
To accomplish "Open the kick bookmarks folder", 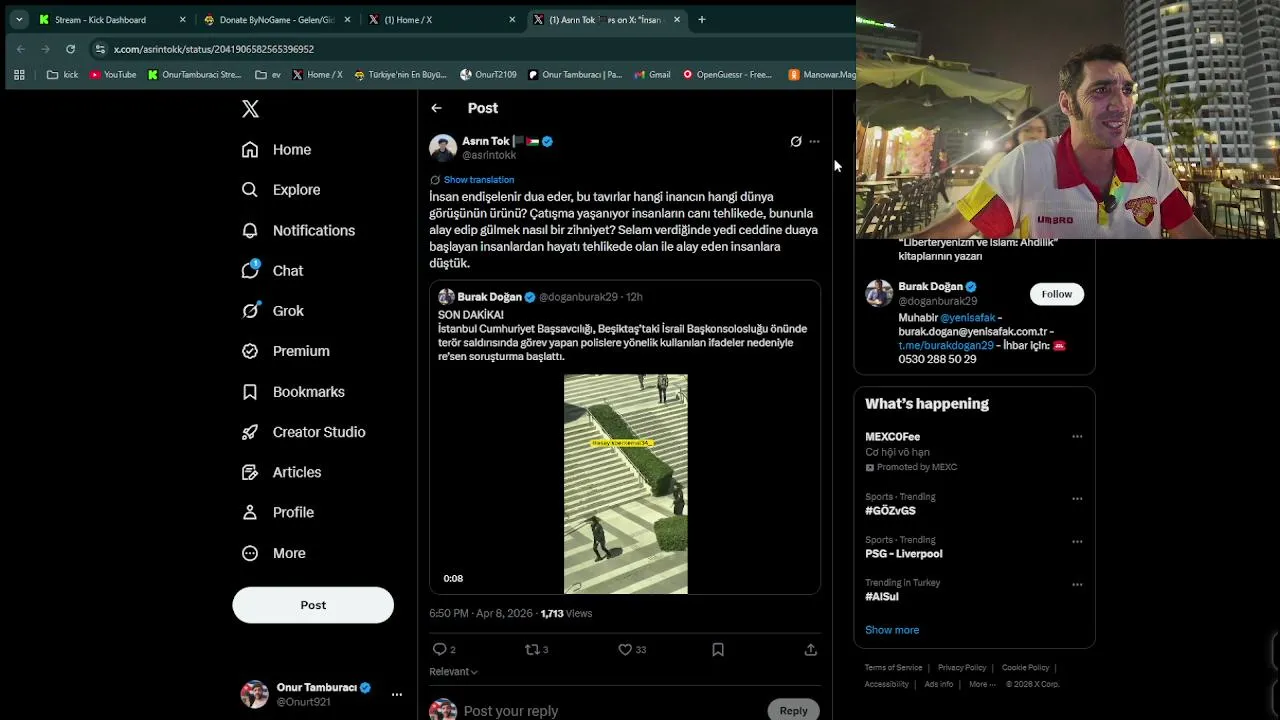I will click(62, 75).
